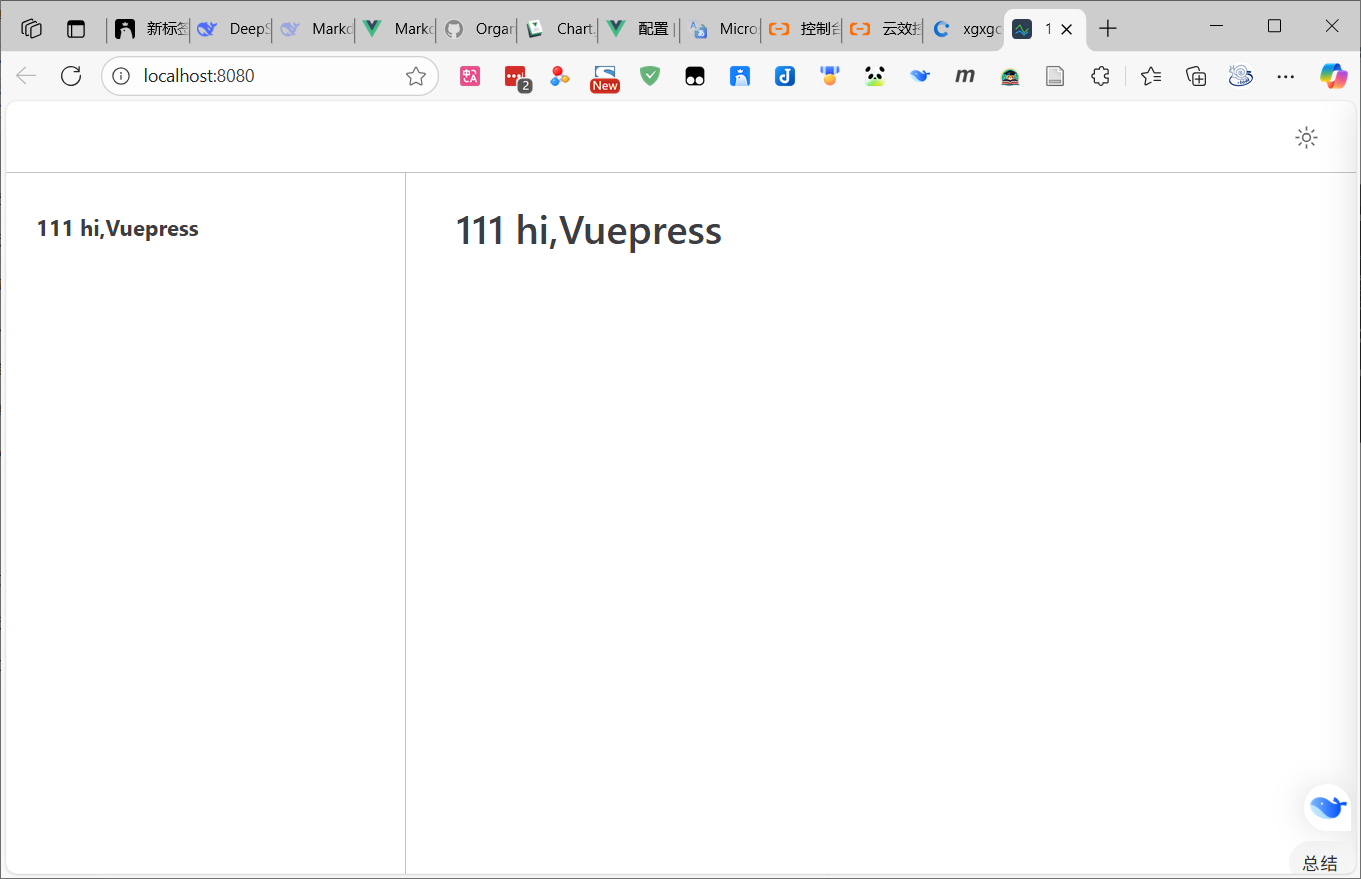Open the extension labeled New

[x=605, y=78]
